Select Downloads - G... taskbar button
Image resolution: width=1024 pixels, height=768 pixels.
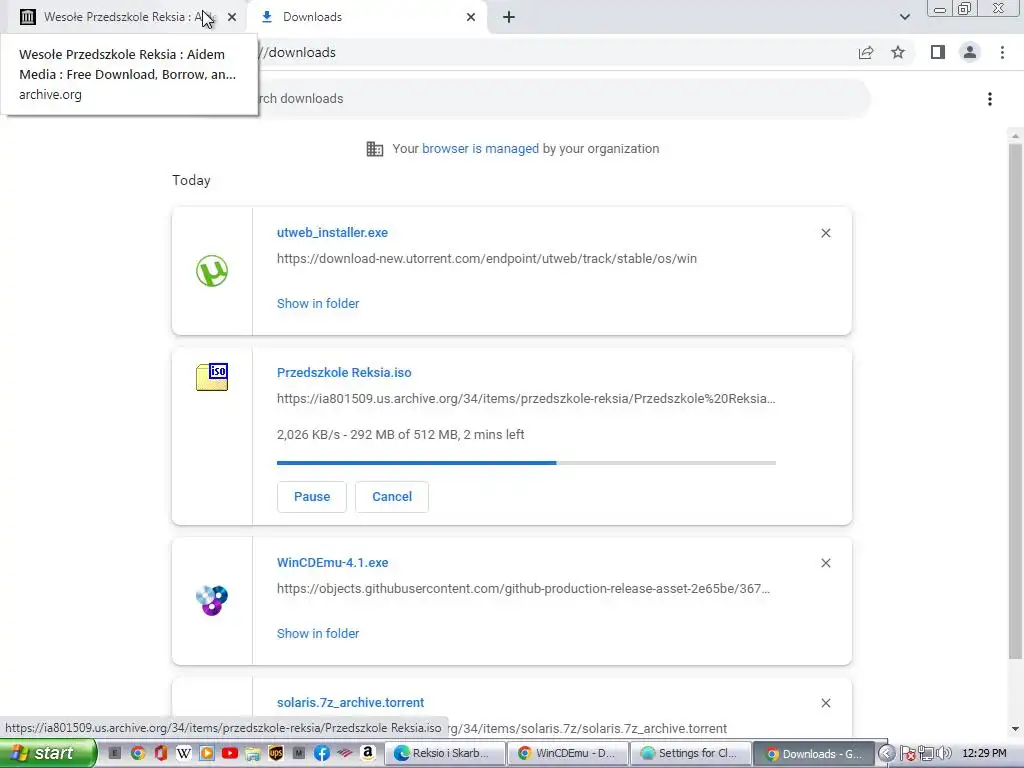pyautogui.click(x=814, y=753)
